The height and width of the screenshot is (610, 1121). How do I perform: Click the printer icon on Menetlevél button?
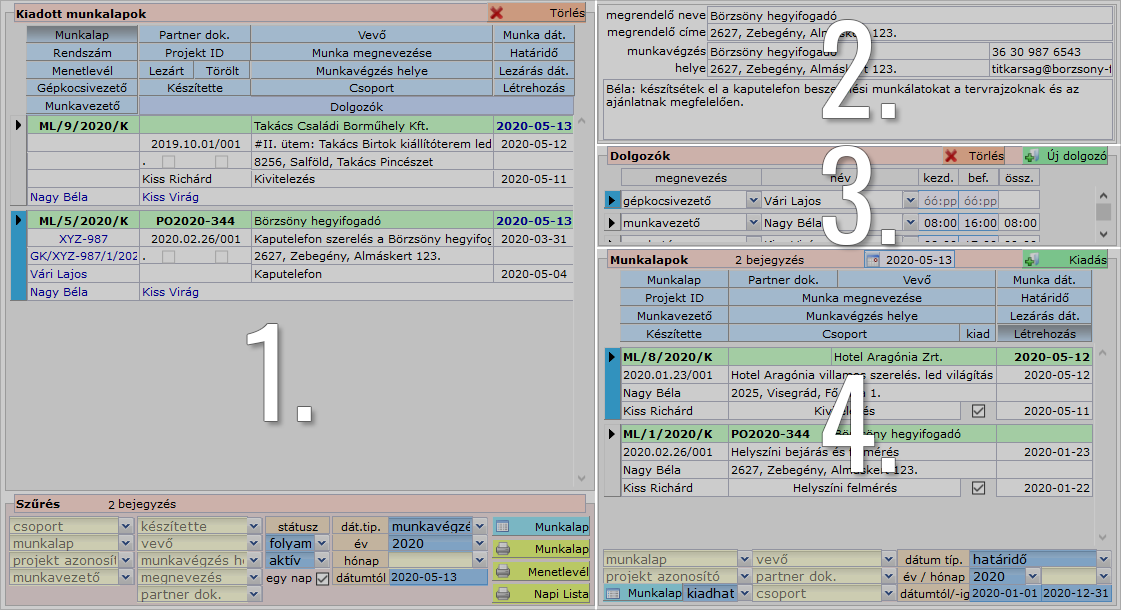tap(503, 572)
